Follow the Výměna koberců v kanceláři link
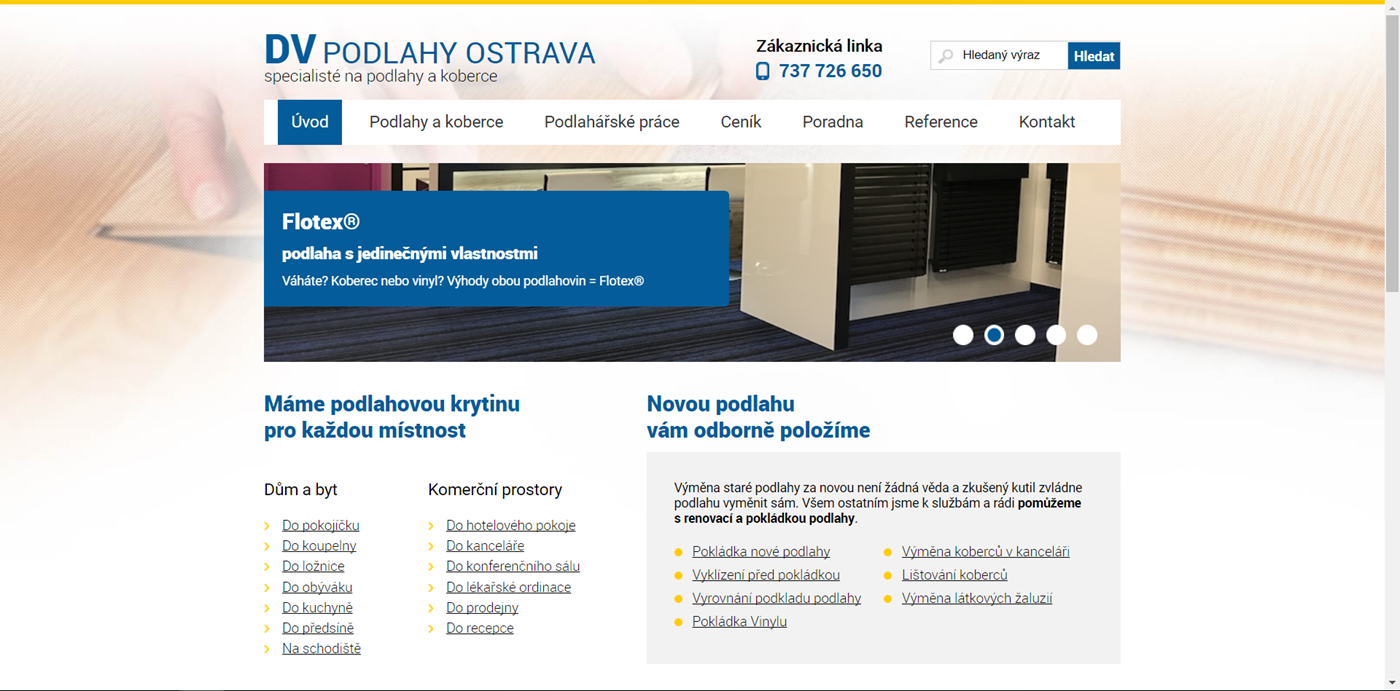This screenshot has width=1400, height=691. coord(985,551)
